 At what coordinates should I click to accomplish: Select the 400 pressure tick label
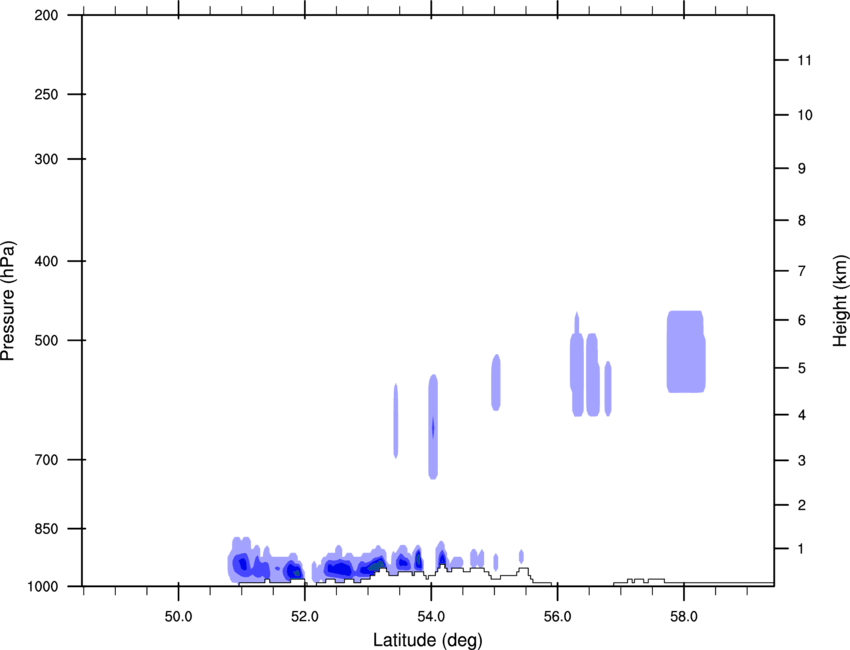point(47,261)
